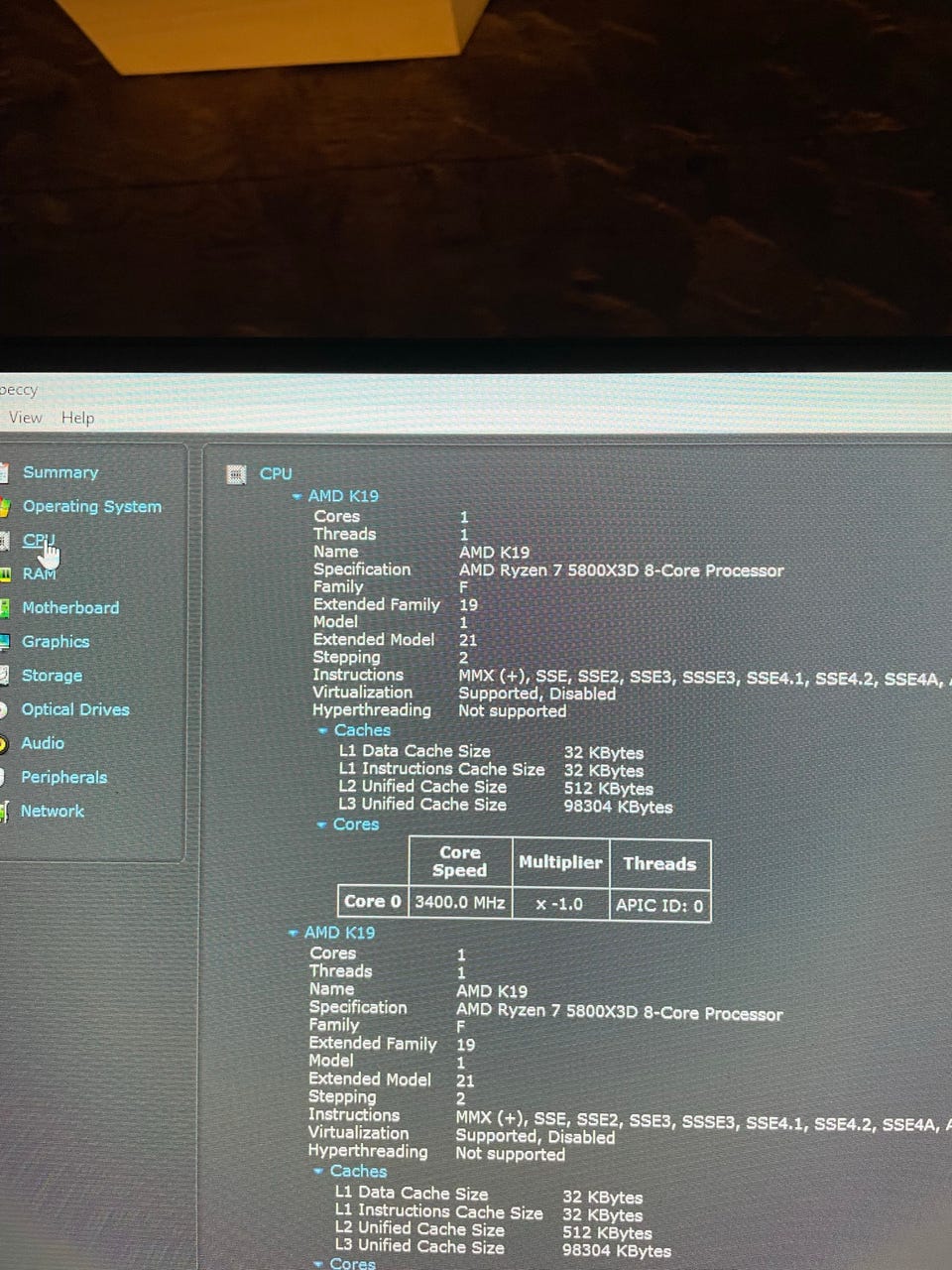Select Summary in the sidebar
The height and width of the screenshot is (1270, 952).
60,473
